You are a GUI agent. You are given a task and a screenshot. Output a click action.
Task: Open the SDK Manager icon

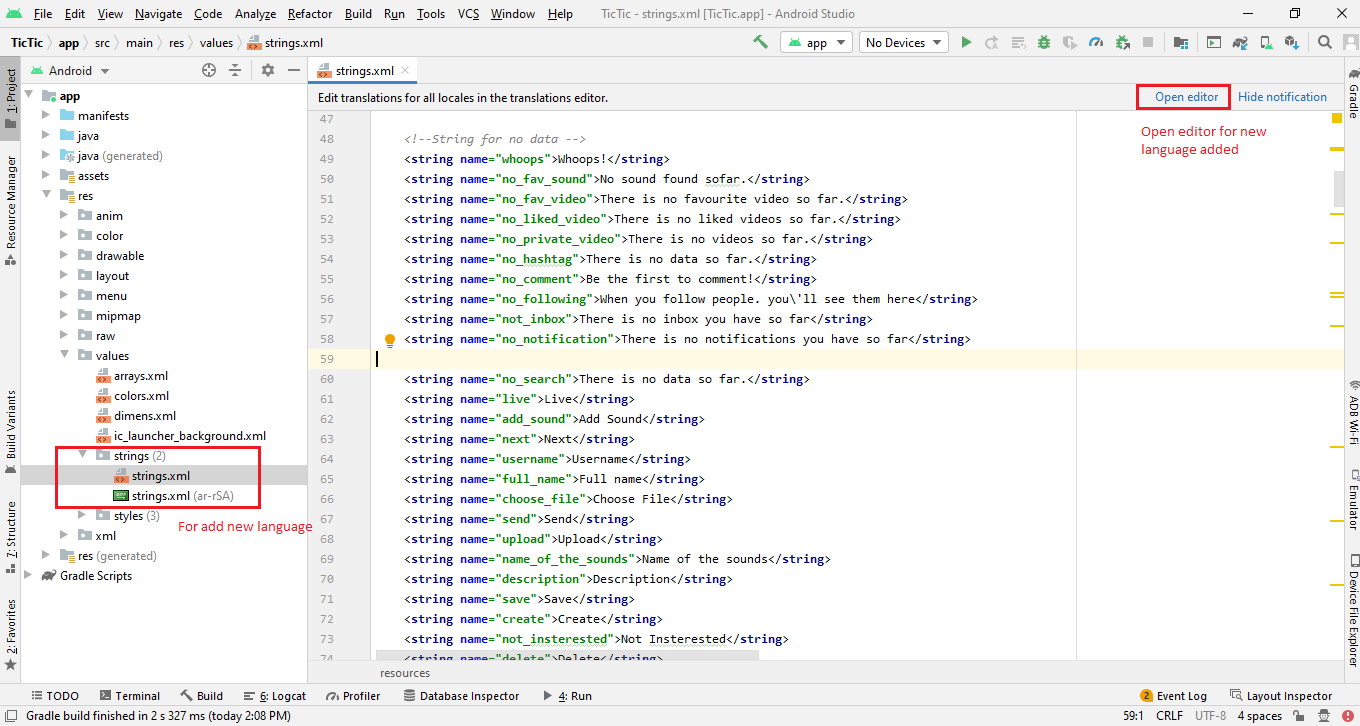[1292, 43]
